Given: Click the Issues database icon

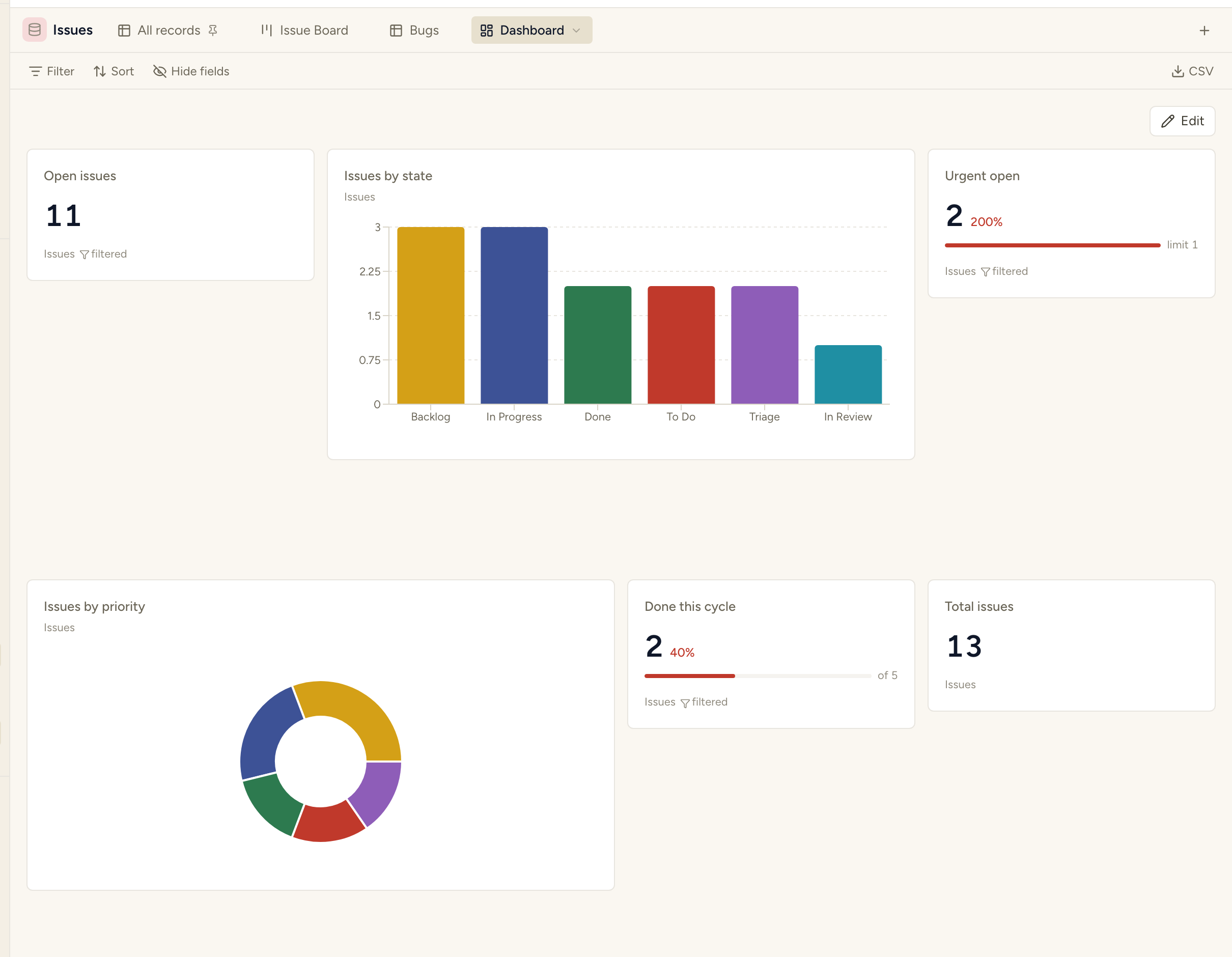Looking at the screenshot, I should pyautogui.click(x=35, y=30).
